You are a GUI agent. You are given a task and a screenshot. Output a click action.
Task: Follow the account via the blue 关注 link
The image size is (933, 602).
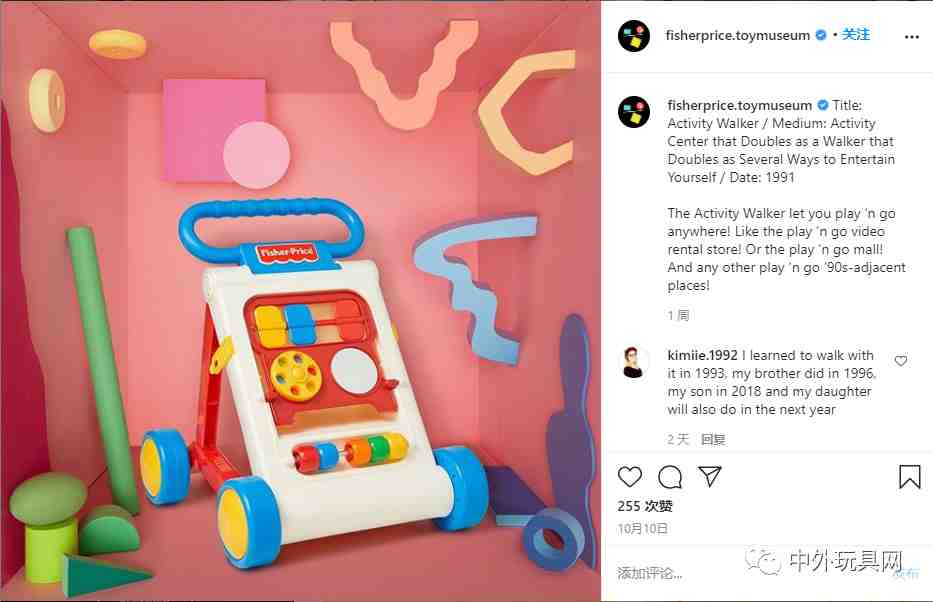point(856,35)
